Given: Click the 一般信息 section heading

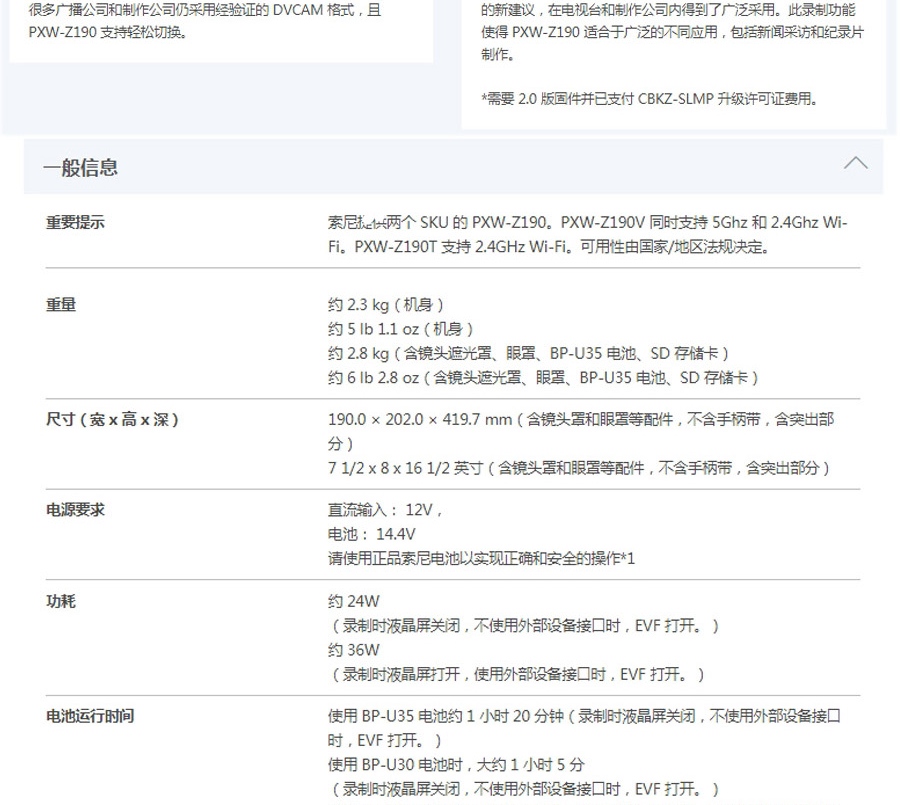Looking at the screenshot, I should [80, 168].
